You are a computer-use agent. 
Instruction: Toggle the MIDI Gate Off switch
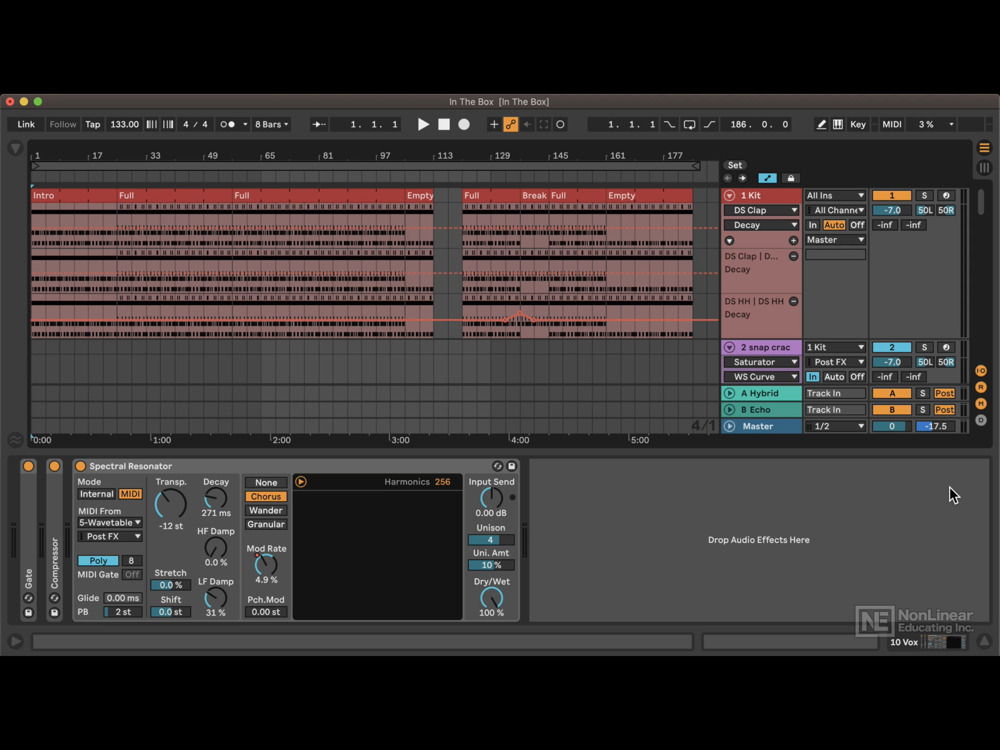click(132, 575)
